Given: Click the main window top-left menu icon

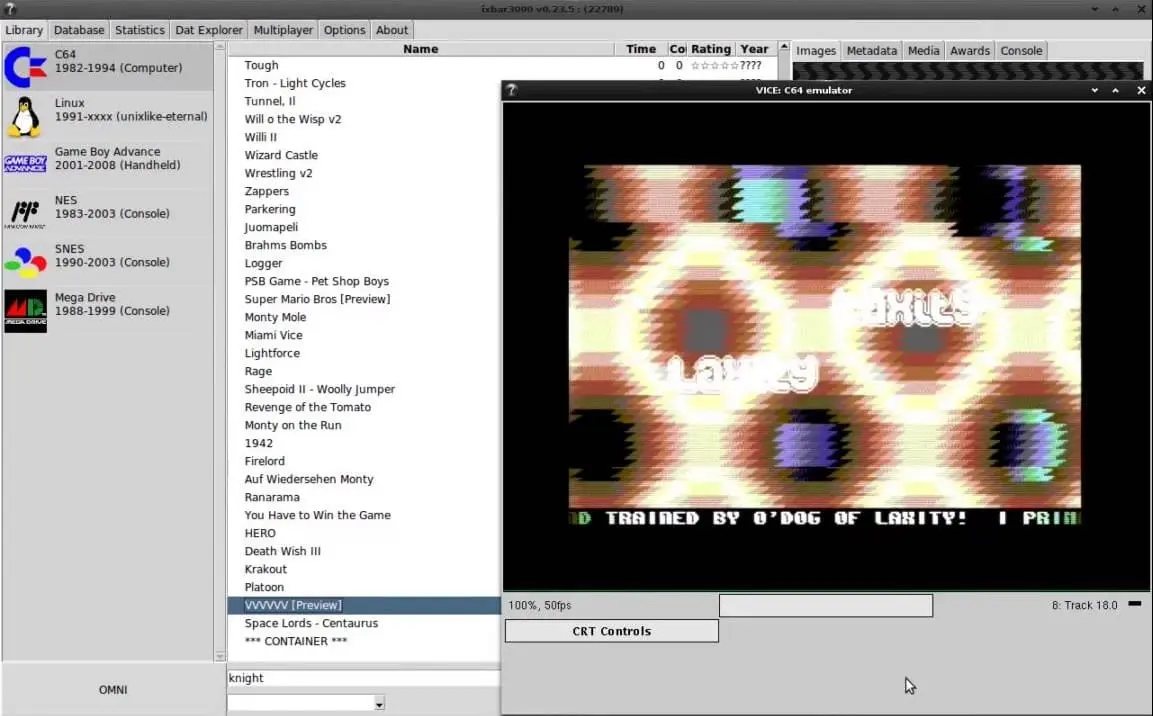Looking at the screenshot, I should coord(10,9).
